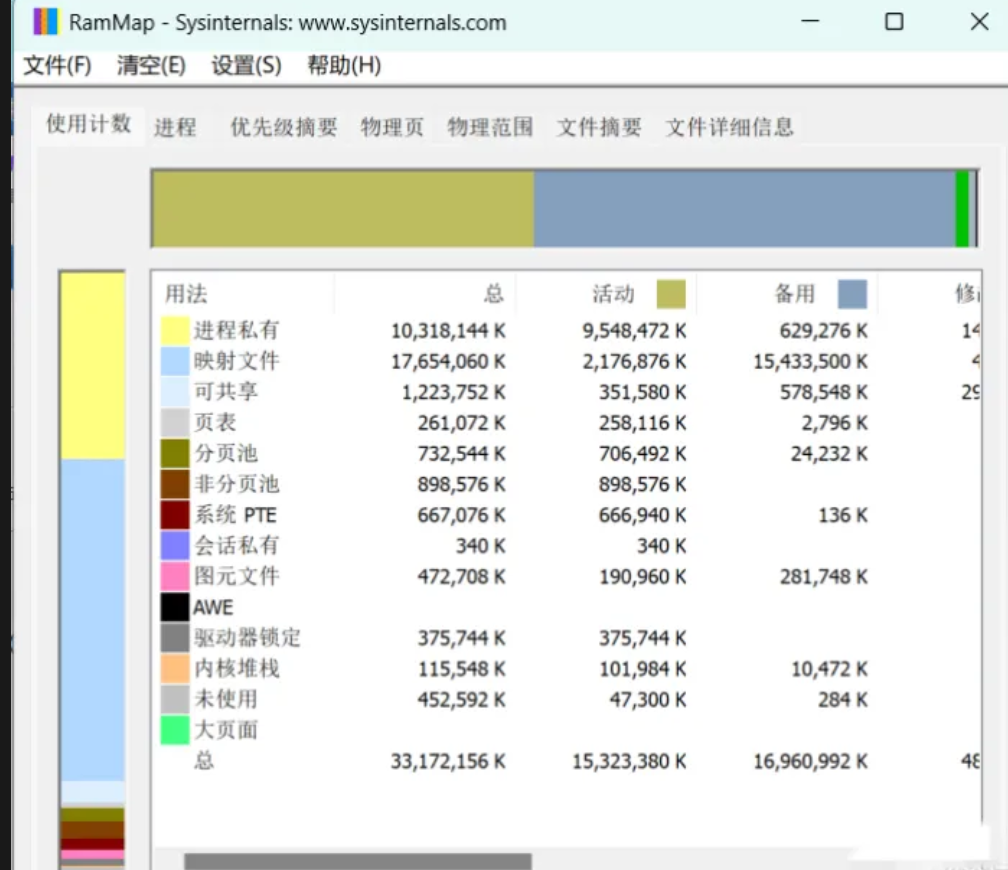Switch to the 优先级摘要 tab

pos(284,127)
